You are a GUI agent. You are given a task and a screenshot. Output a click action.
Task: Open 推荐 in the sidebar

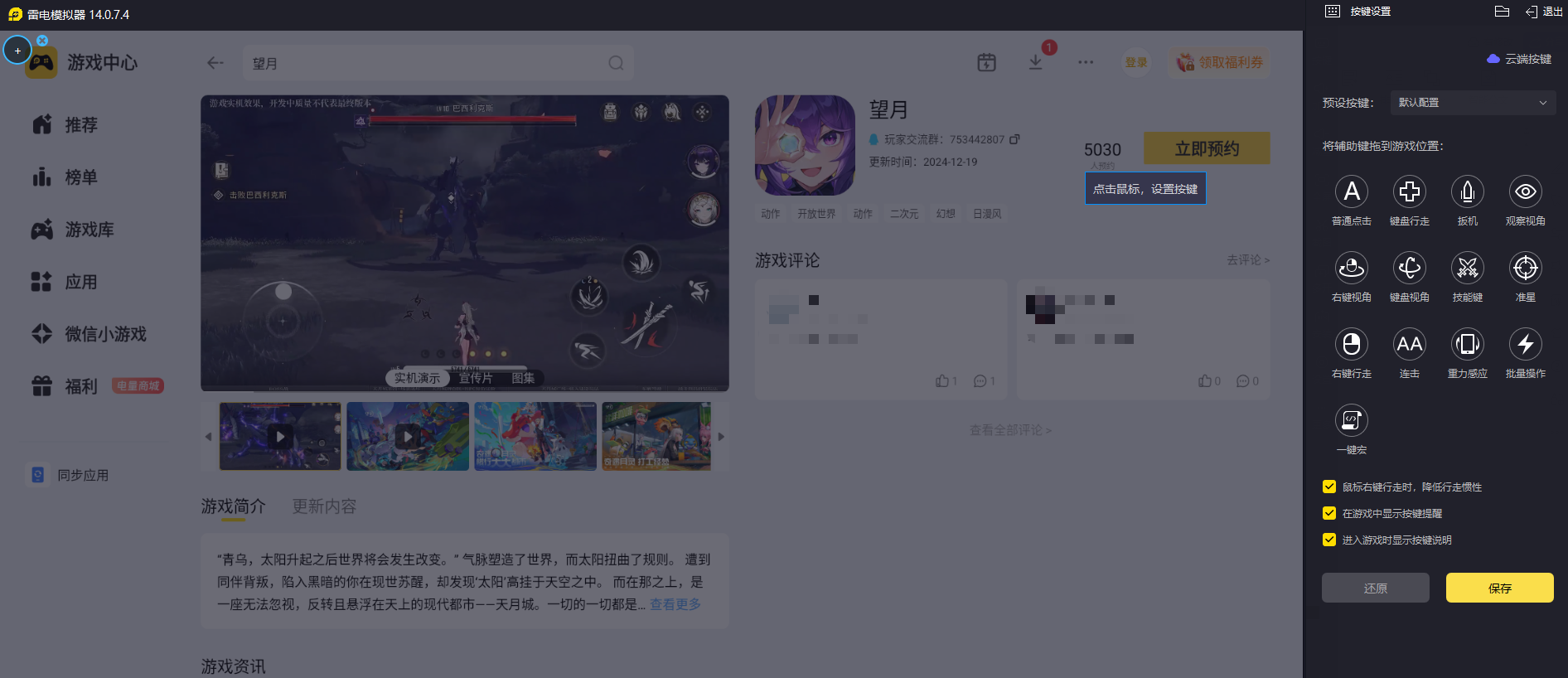pos(65,124)
